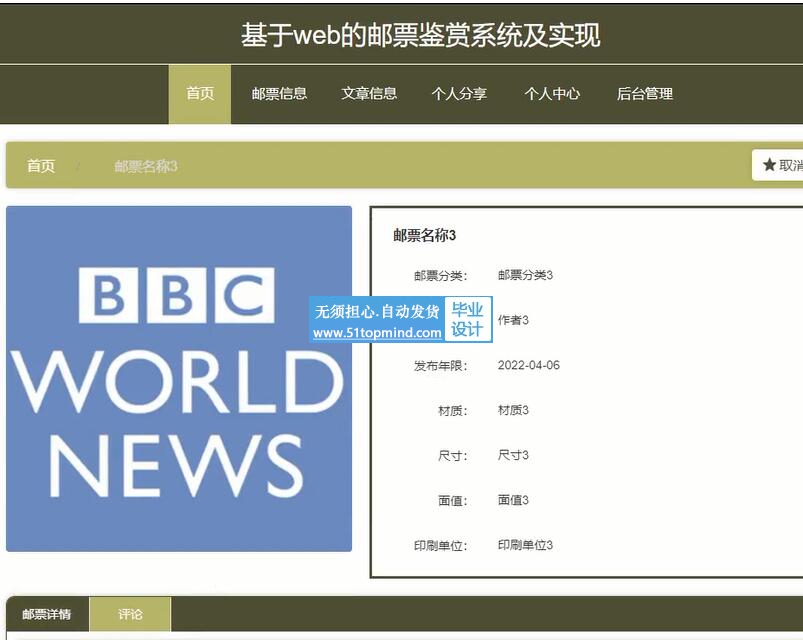Screen dimensions: 803x640
Task: Click the site title 基于web的邮票鉴赏系统及实现
Action: [x=420, y=35]
